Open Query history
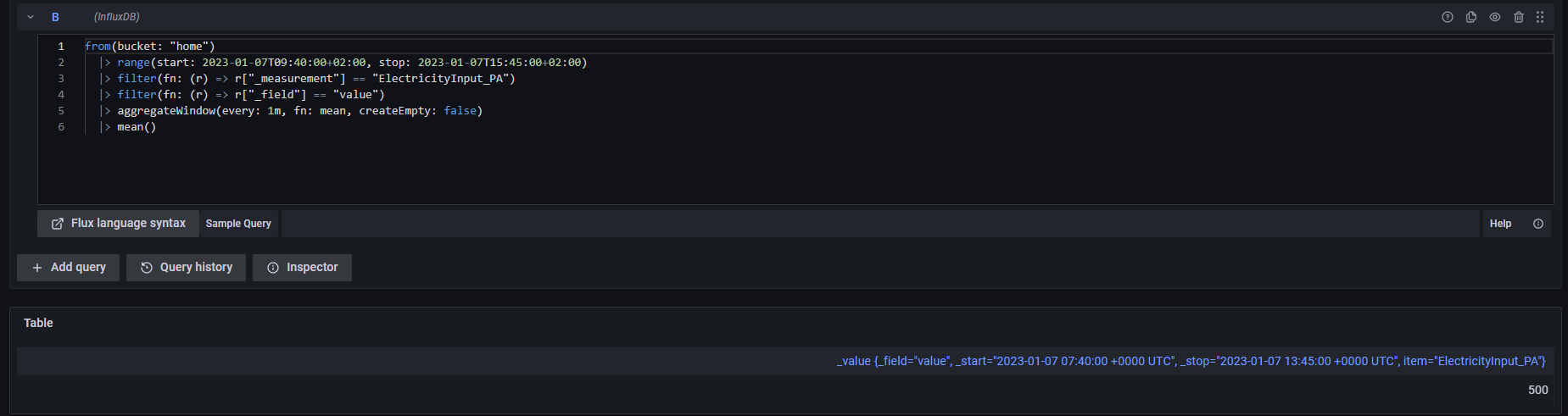Viewport: 1568px width, 416px height. coord(187,268)
